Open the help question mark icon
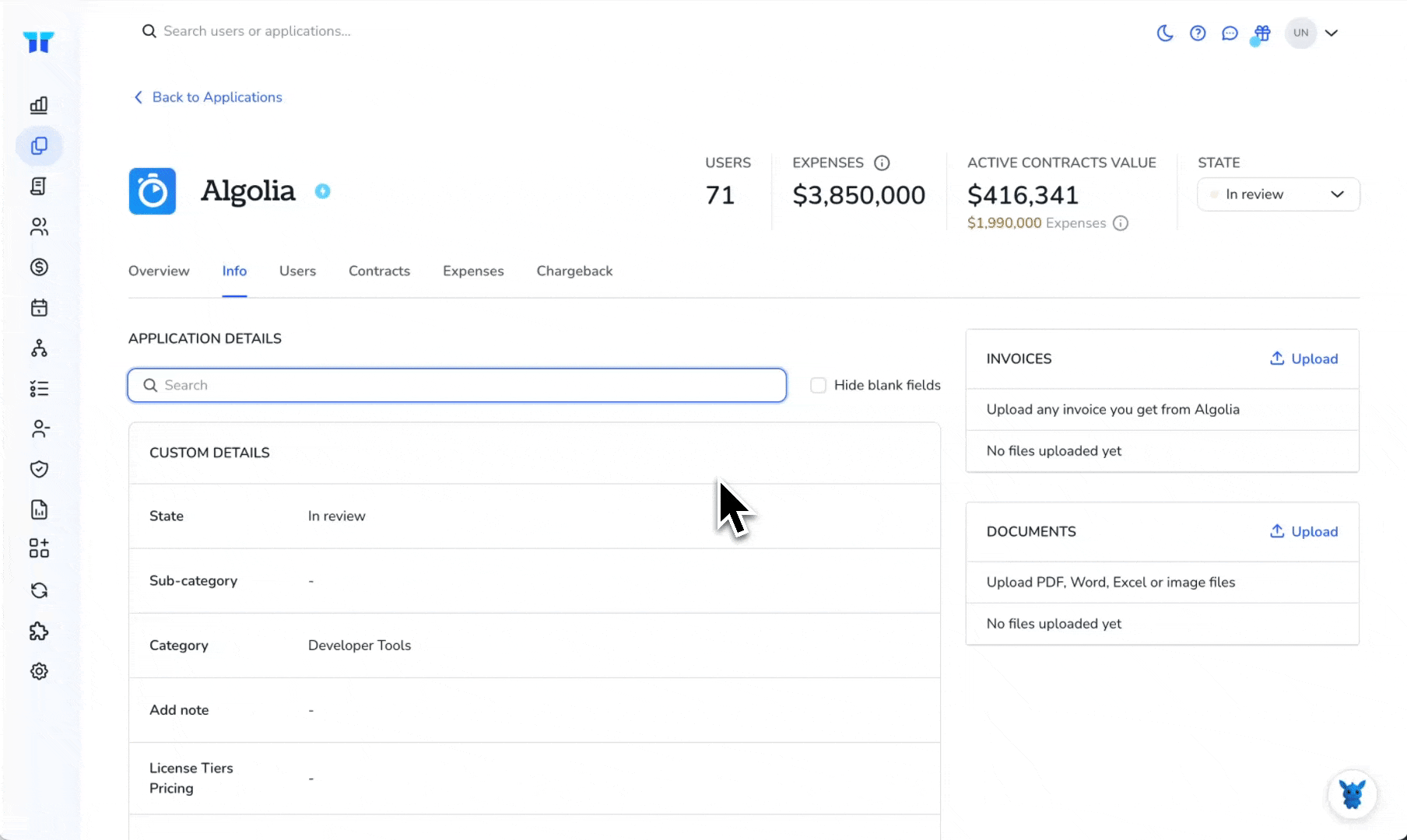 [x=1198, y=33]
